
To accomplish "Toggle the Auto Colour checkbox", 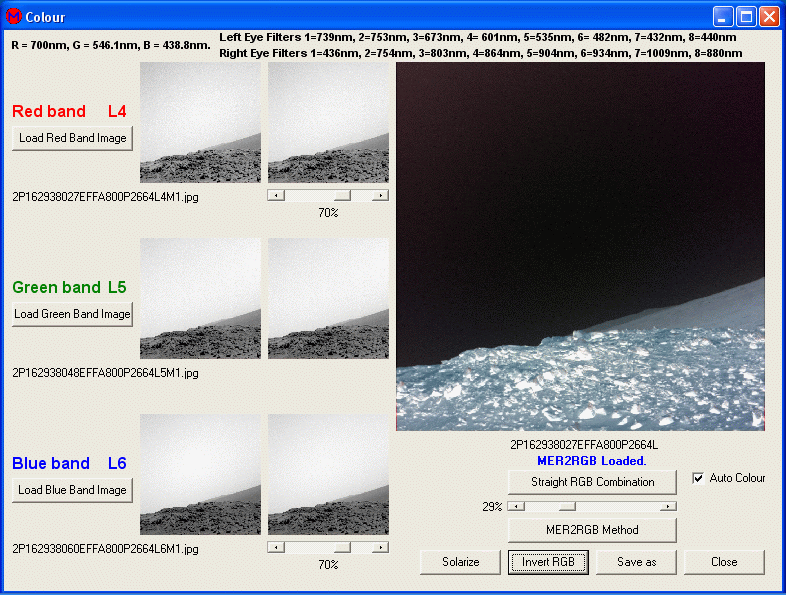I will coord(698,478).
